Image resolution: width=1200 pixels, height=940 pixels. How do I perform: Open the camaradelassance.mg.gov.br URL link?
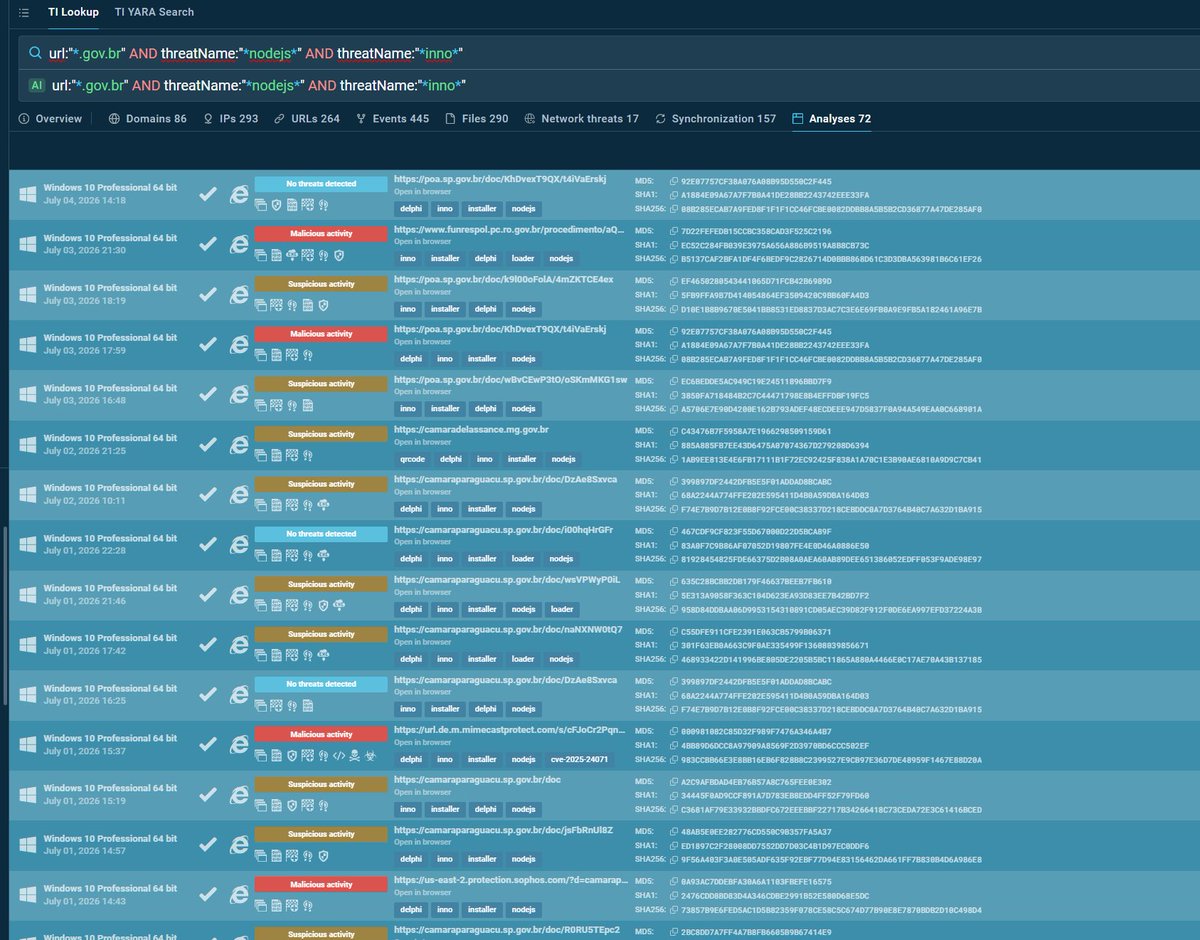pyautogui.click(x=471, y=429)
